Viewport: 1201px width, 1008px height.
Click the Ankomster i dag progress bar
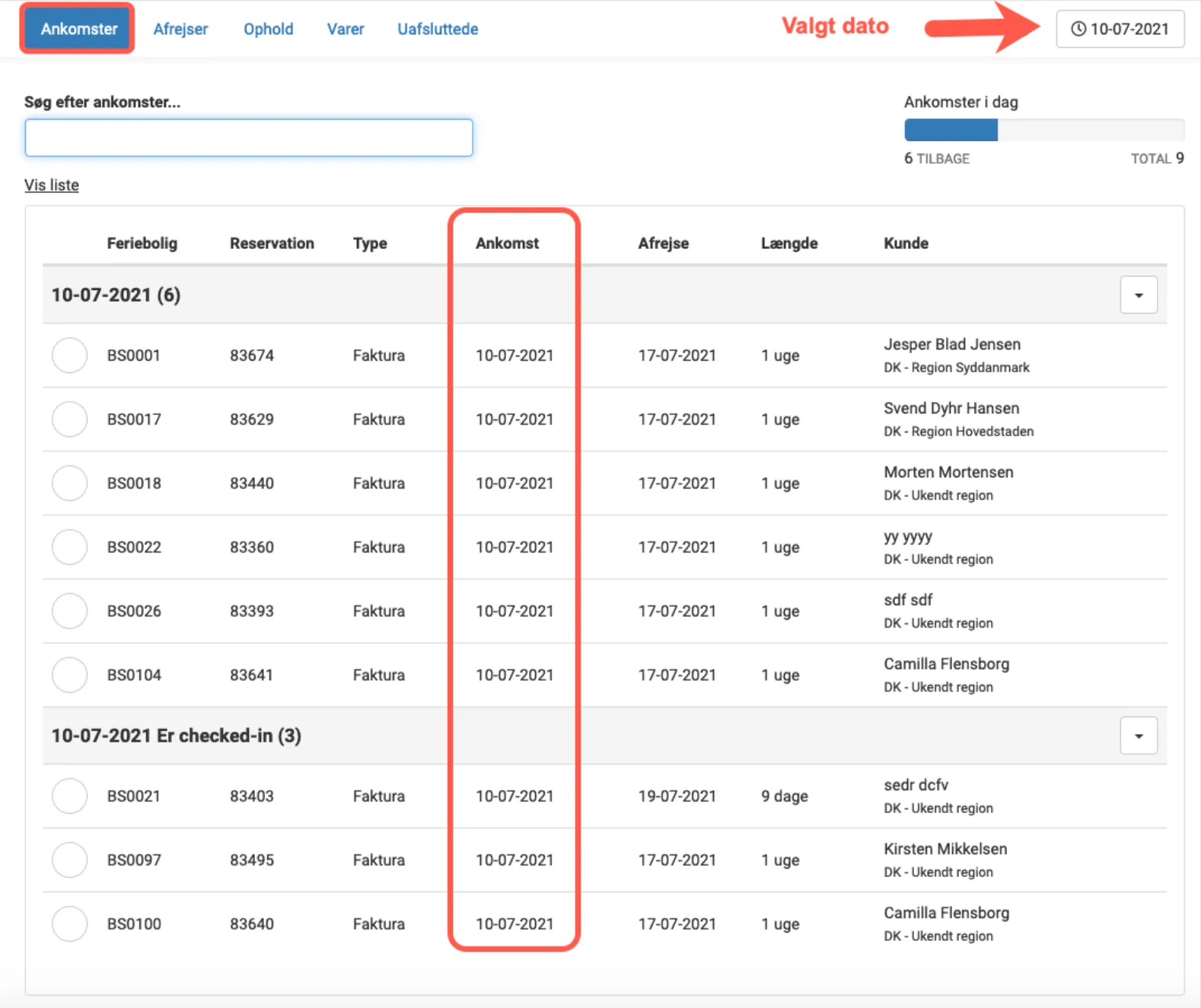coord(1043,130)
